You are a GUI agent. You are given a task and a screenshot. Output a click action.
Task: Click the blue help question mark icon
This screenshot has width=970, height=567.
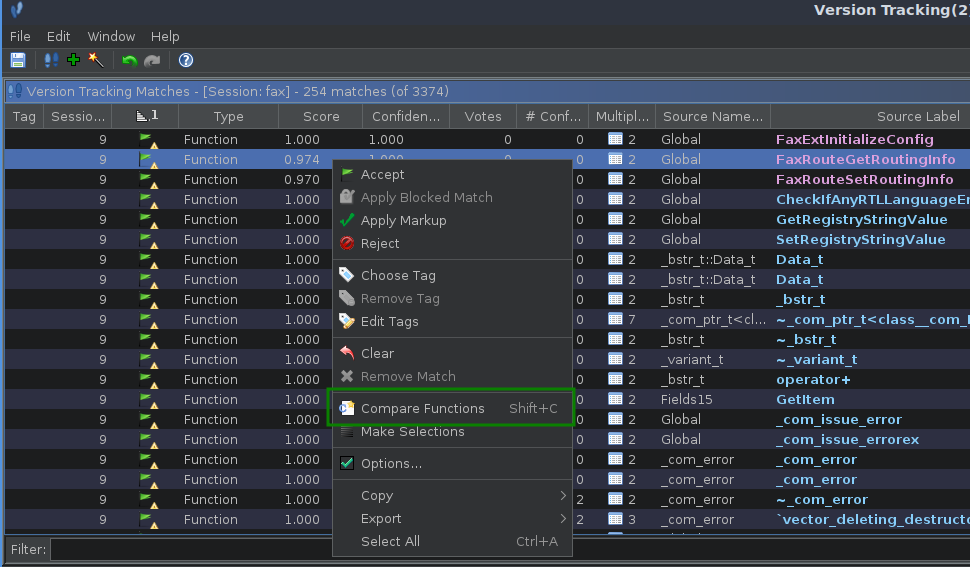[185, 61]
